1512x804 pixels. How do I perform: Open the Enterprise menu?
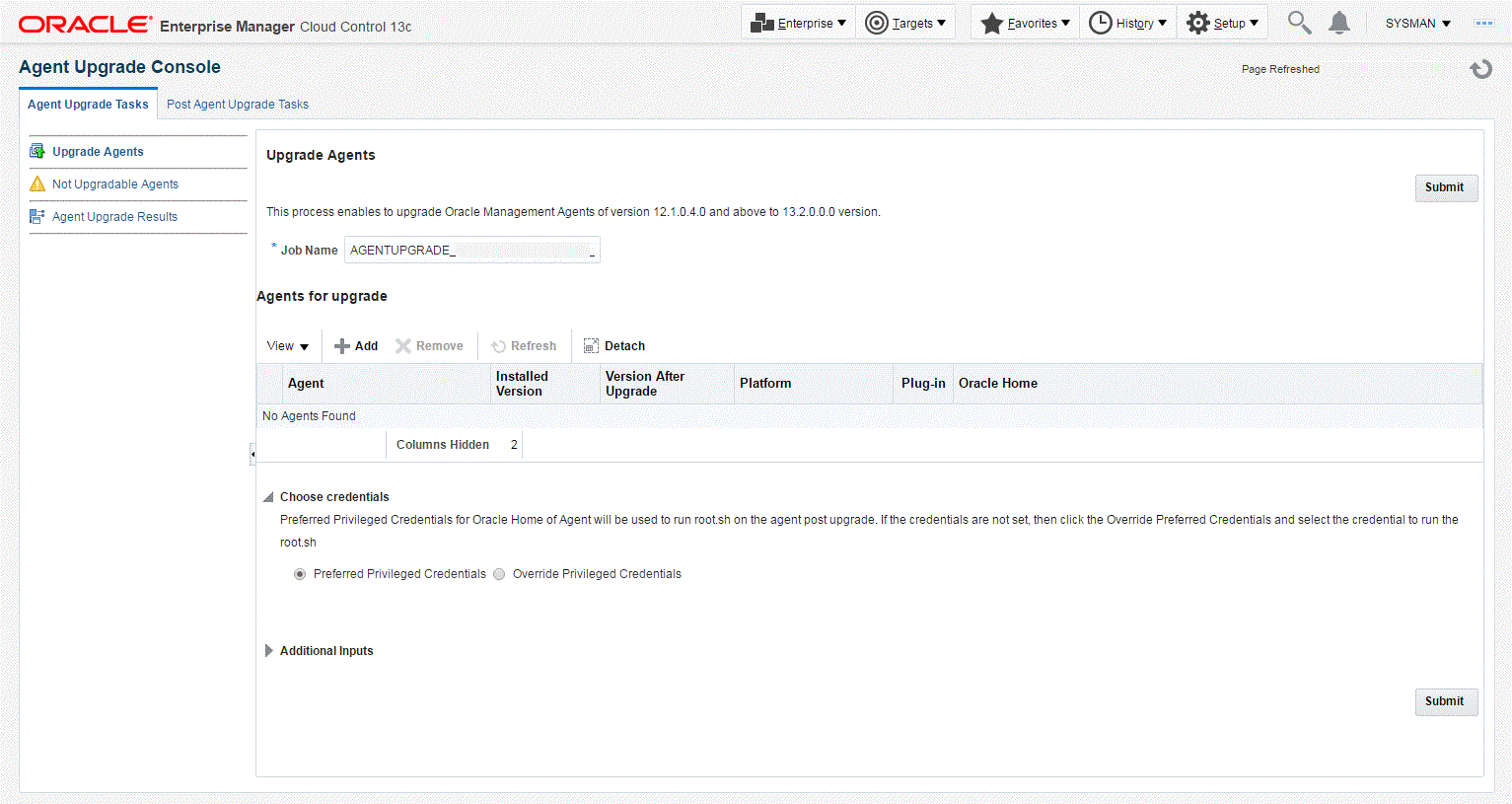pos(798,23)
